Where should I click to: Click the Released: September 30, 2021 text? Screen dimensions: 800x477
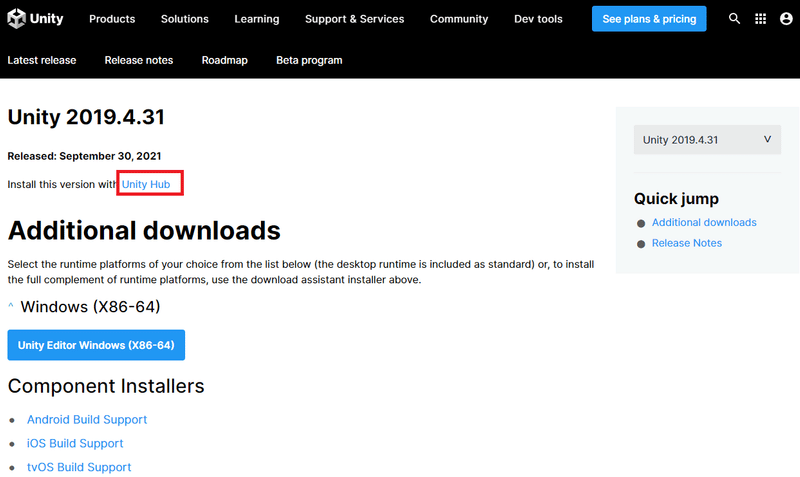84,156
